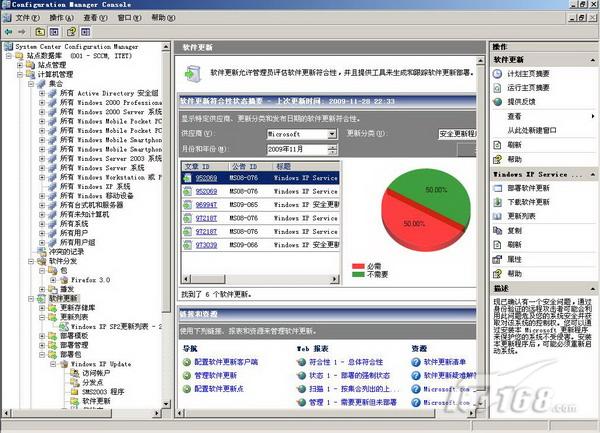Collapse the 计算机管理 tree node
The image size is (600, 433).
[20, 75]
